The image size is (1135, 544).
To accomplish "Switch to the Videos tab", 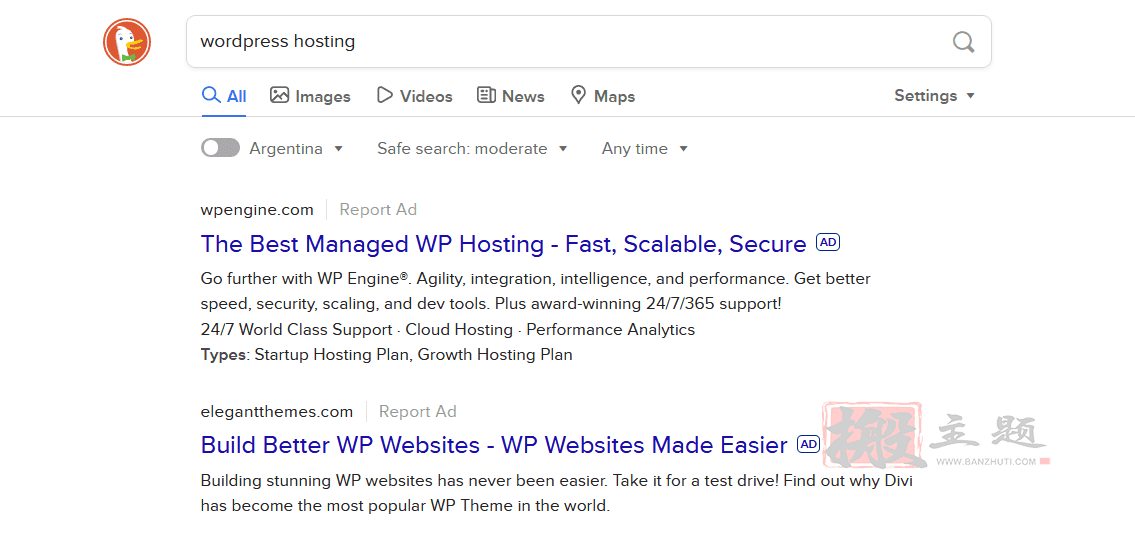I will (x=415, y=96).
